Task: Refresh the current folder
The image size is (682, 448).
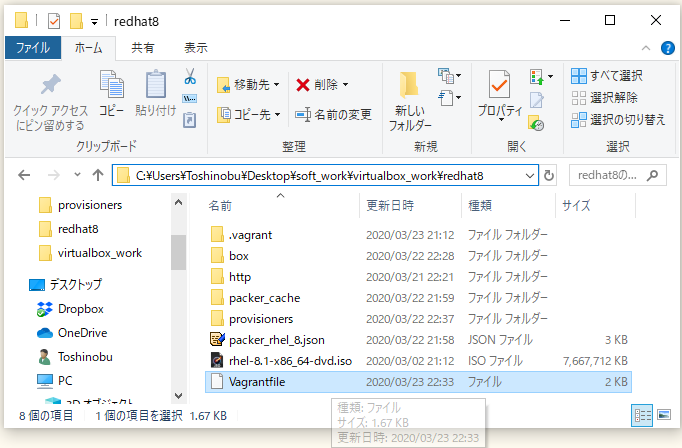Action: click(x=549, y=176)
